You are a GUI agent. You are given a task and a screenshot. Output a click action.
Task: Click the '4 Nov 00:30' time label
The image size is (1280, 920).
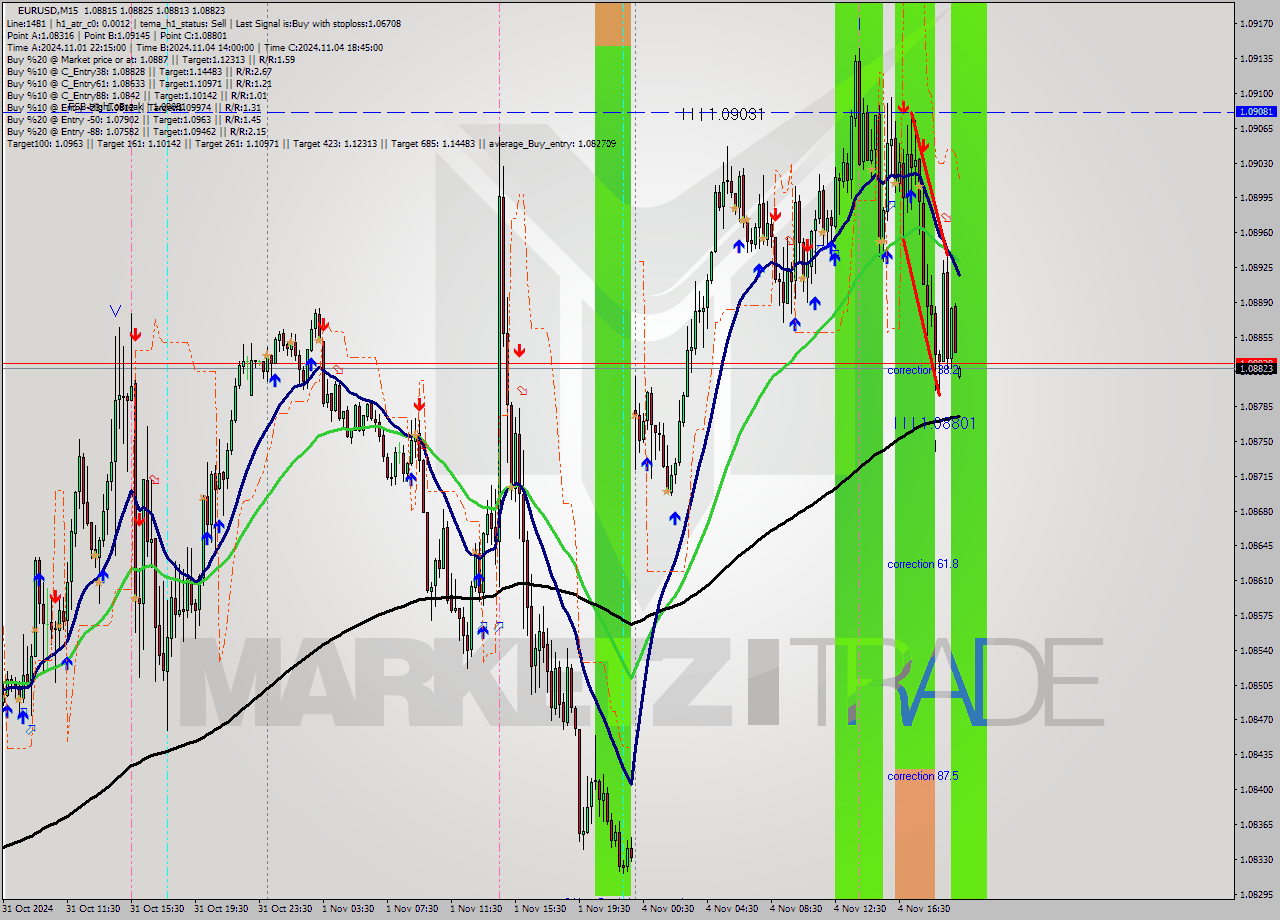(668, 909)
